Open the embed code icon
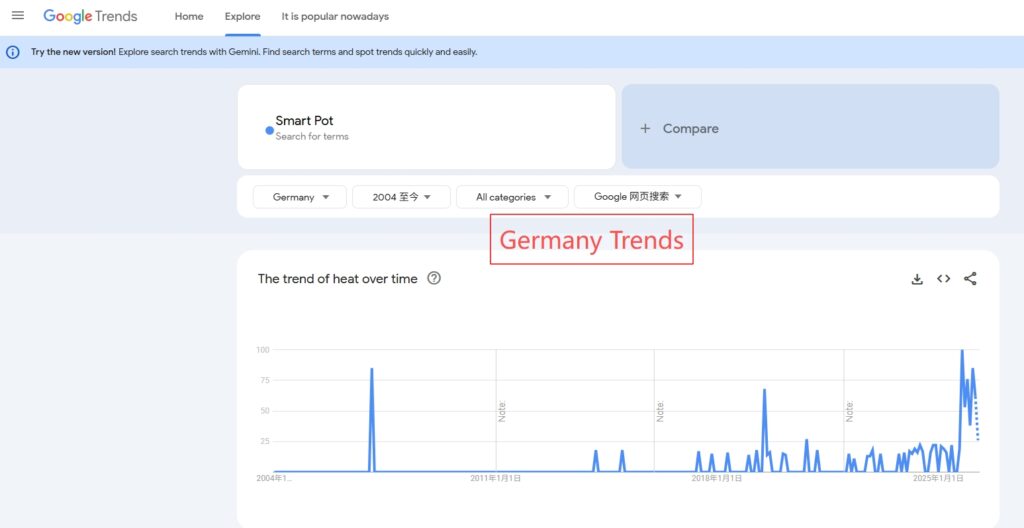1024x528 pixels. (943, 279)
